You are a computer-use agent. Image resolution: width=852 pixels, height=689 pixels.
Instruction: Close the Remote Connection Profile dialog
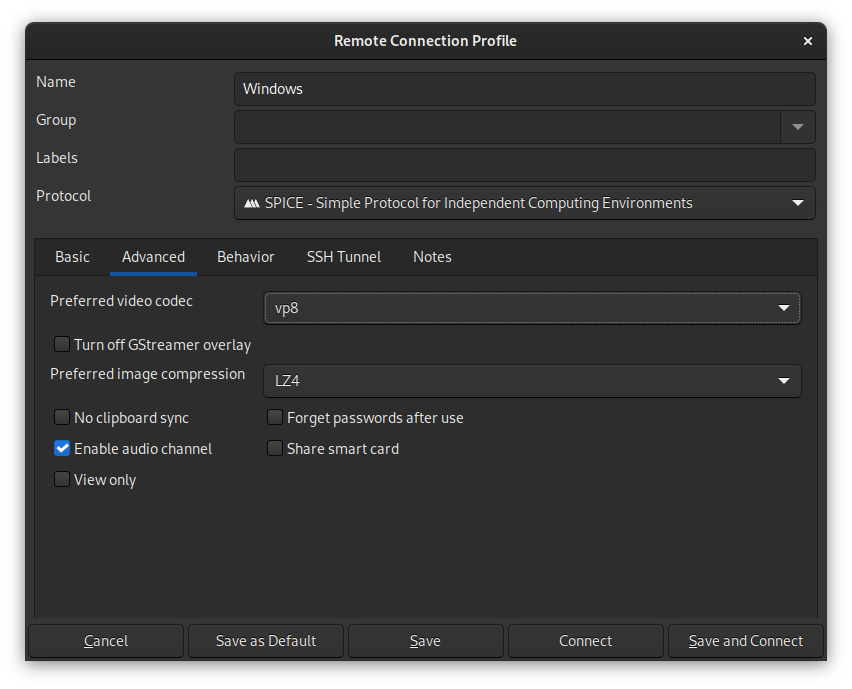click(x=807, y=41)
